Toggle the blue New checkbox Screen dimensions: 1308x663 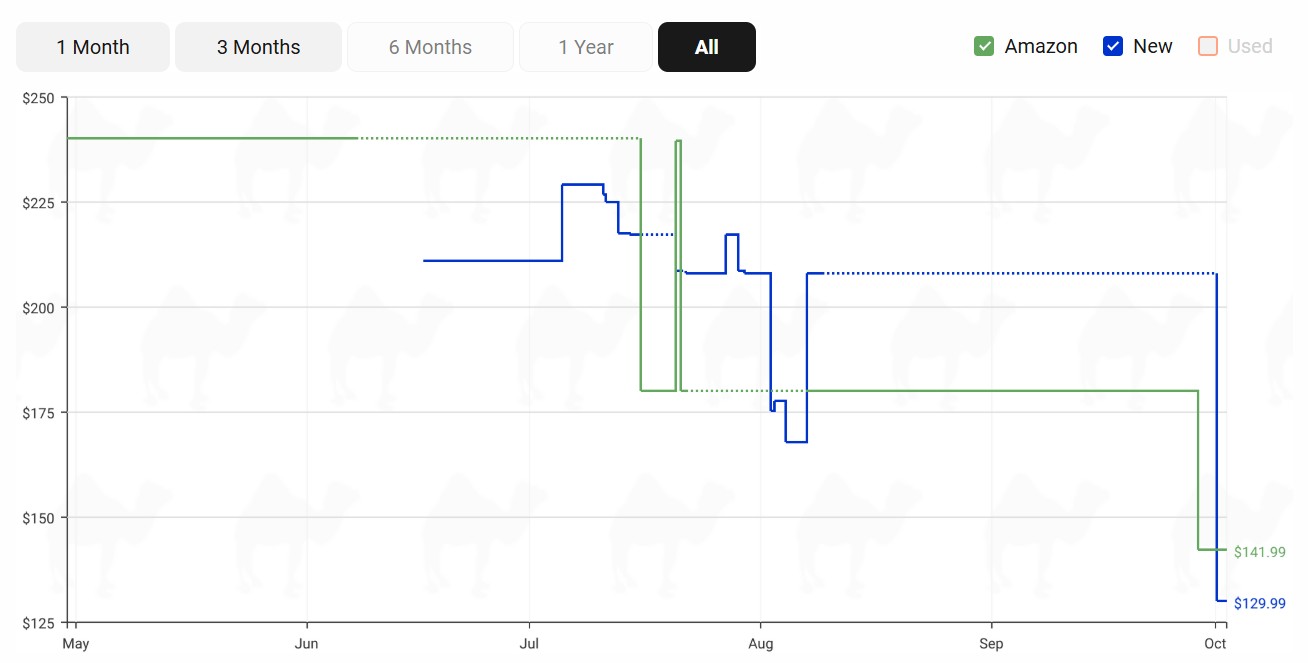pyautogui.click(x=1112, y=46)
